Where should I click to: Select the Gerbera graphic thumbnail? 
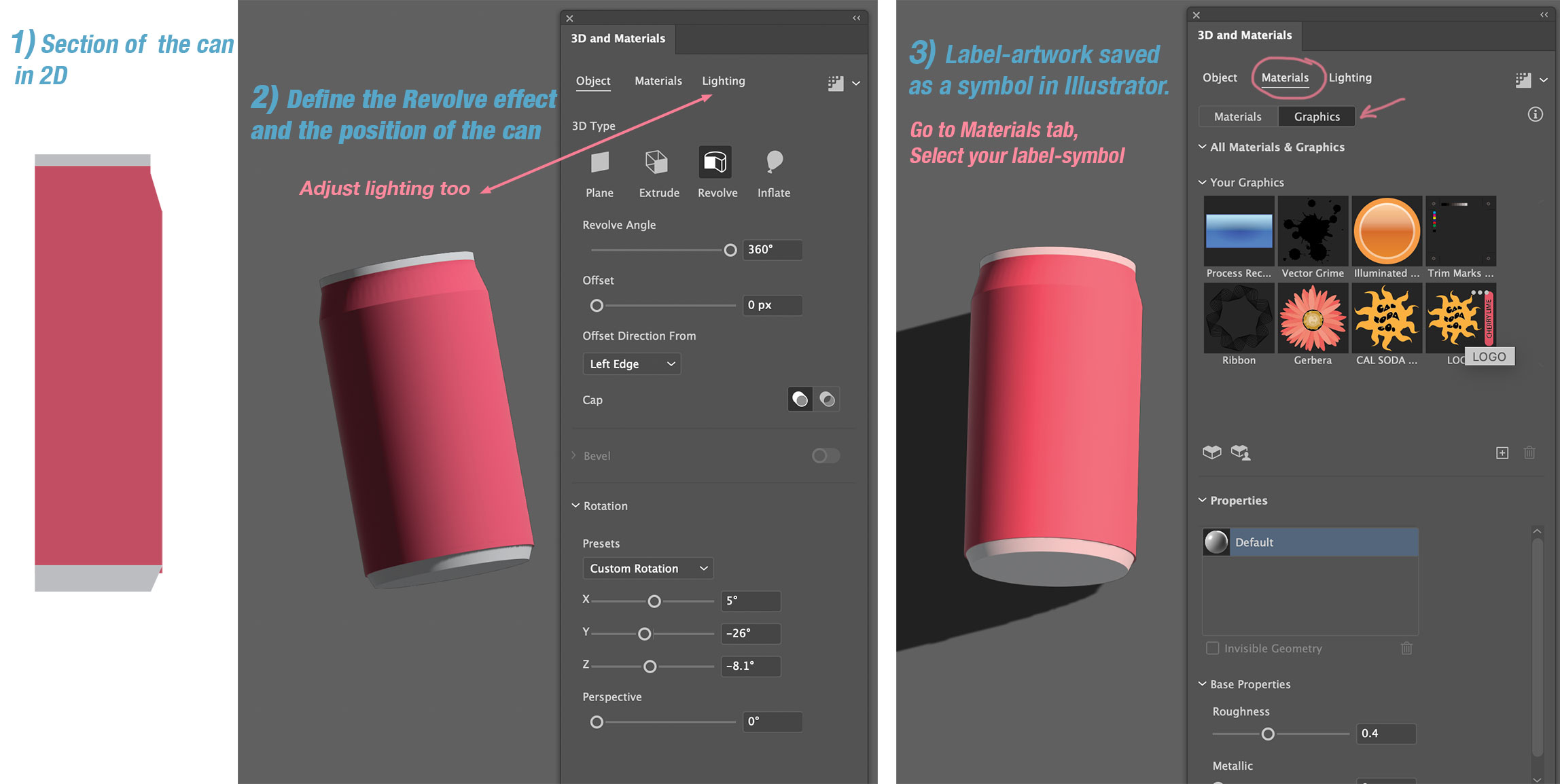pyautogui.click(x=1312, y=319)
